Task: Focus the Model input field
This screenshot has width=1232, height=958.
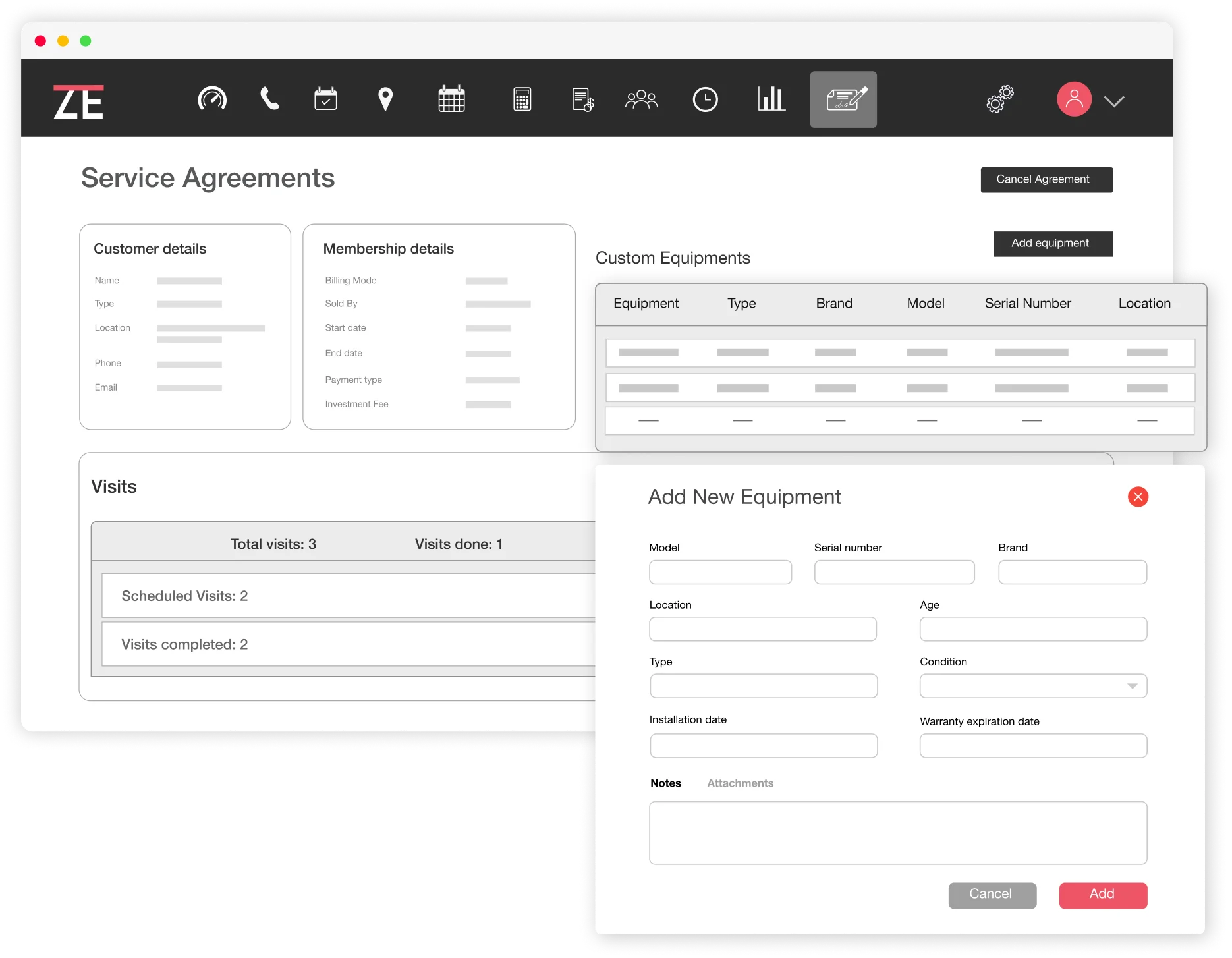Action: 720,572
